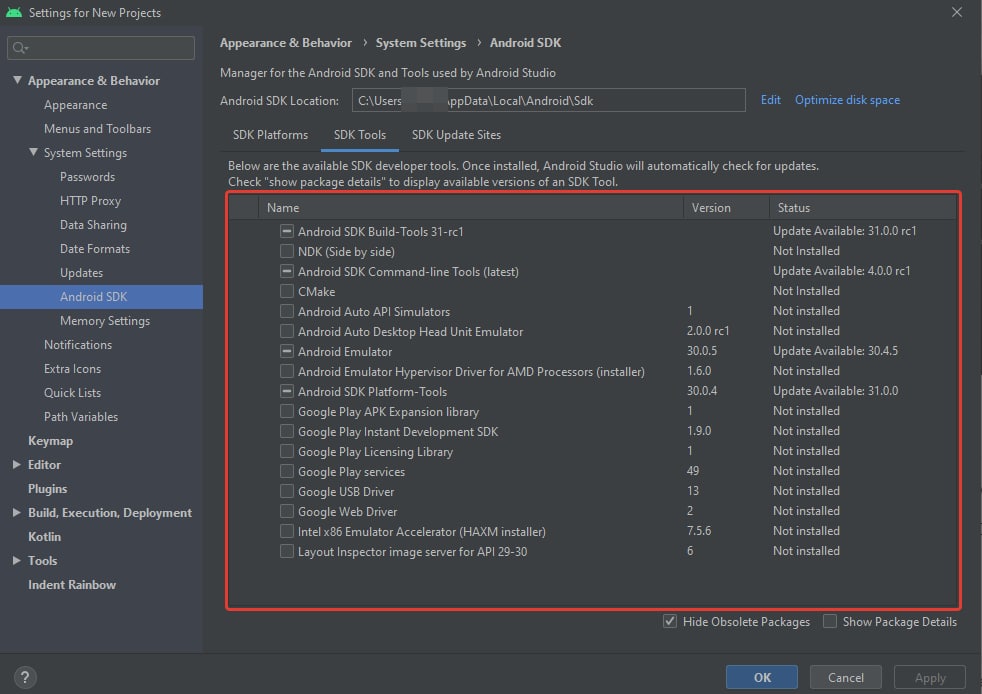Screen dimensions: 982x694
Task: Open Indent Rainbow settings
Action: click(x=72, y=584)
